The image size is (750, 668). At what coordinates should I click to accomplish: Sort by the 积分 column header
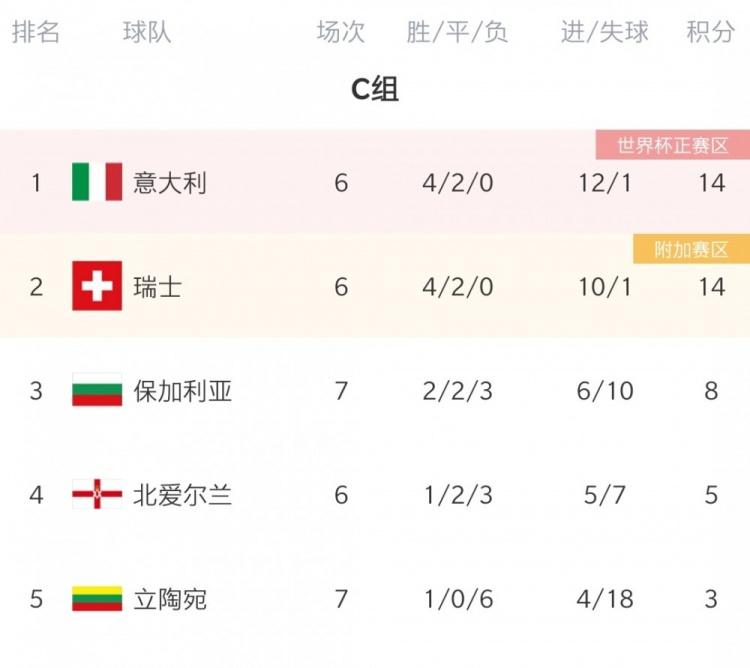[711, 32]
